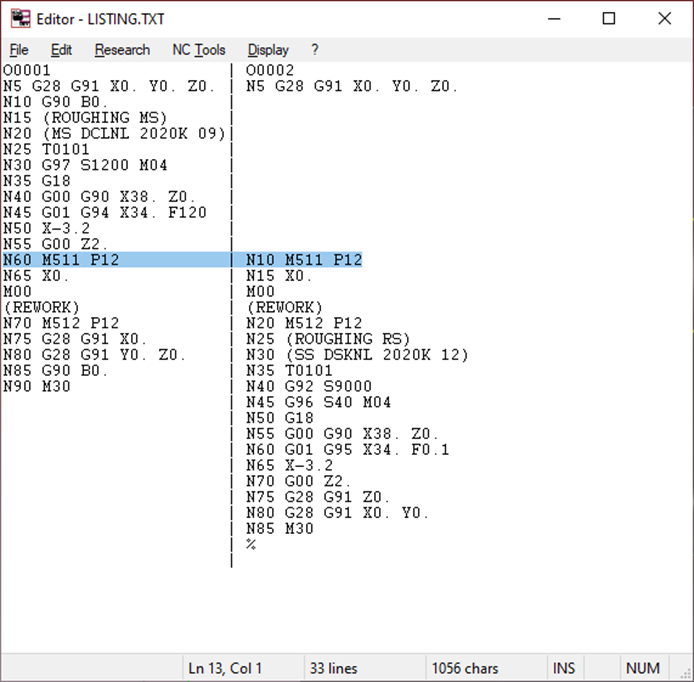Click the Editor app icon in title bar
This screenshot has height=682, width=694.
point(20,19)
